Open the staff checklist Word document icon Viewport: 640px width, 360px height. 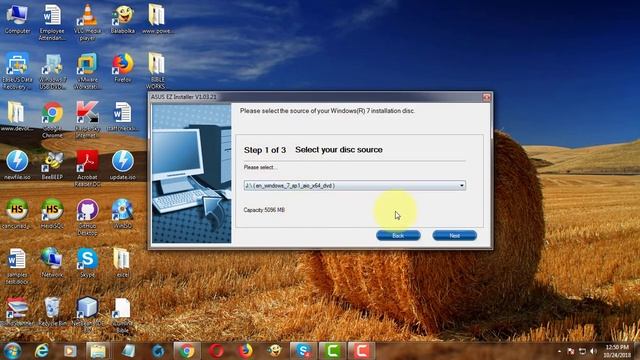[122, 116]
